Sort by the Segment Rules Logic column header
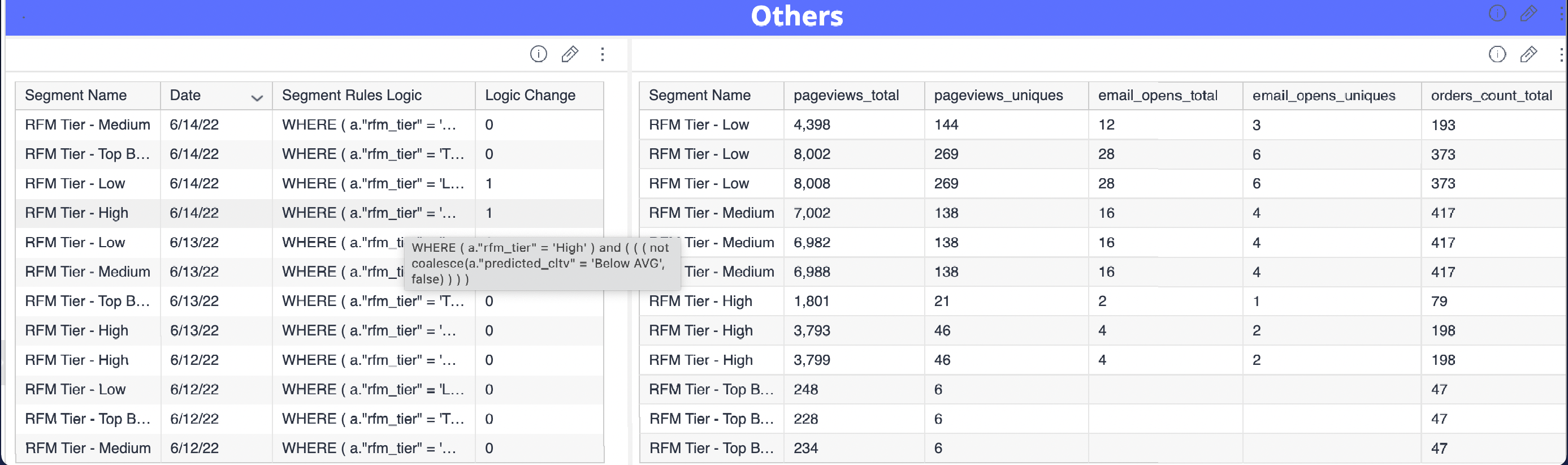The height and width of the screenshot is (465, 1568). (352, 96)
